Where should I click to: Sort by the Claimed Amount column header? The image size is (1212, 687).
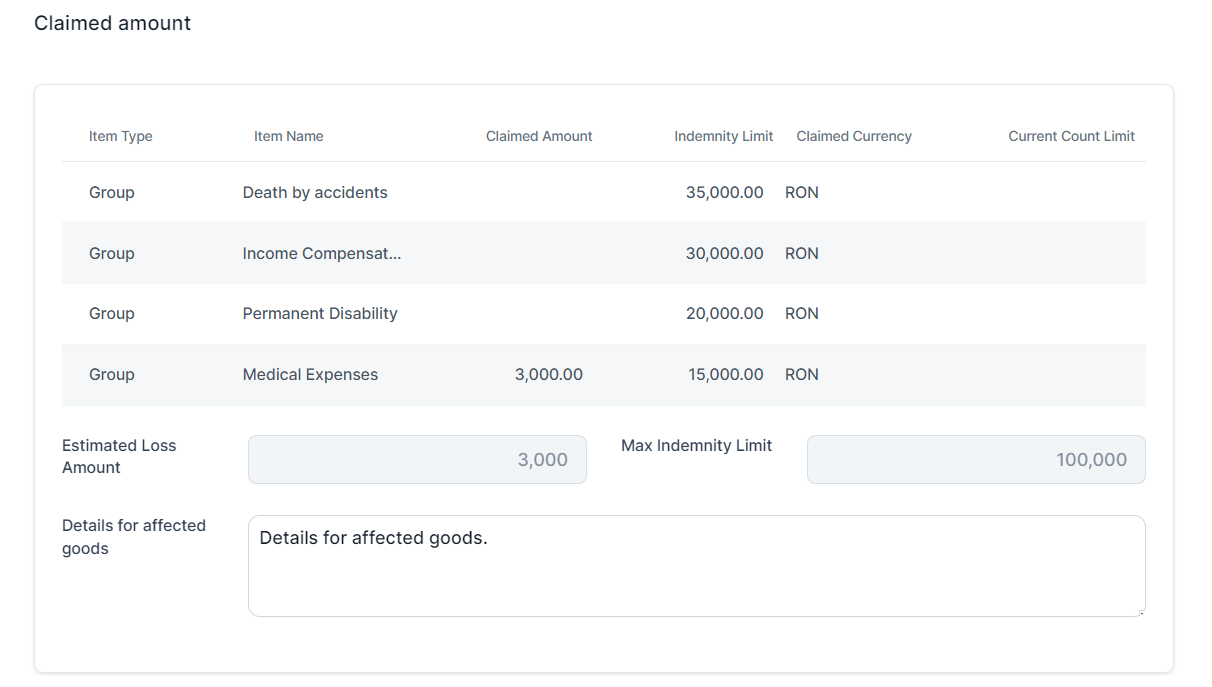pos(538,136)
